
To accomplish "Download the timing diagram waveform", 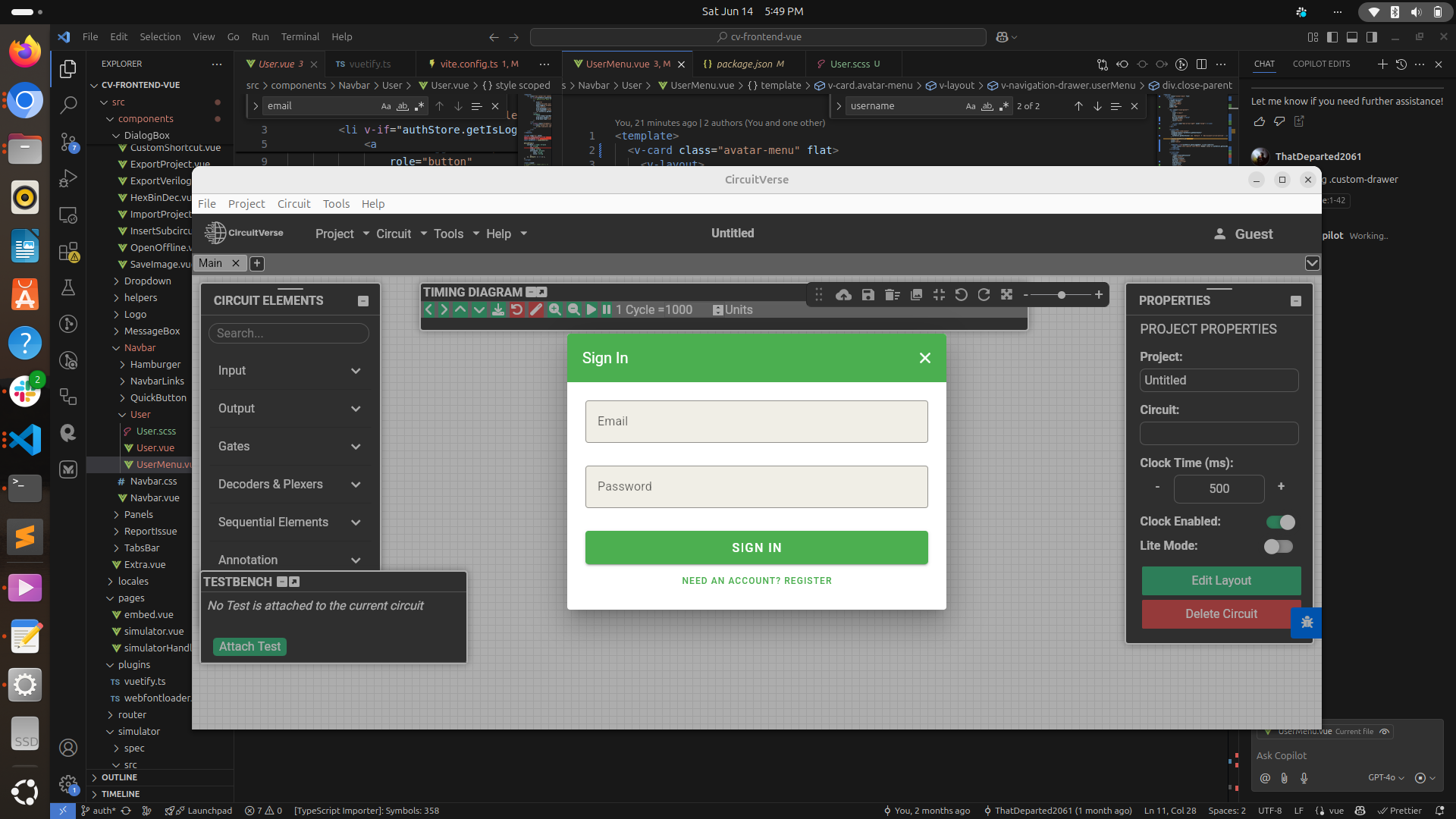I will pyautogui.click(x=498, y=309).
